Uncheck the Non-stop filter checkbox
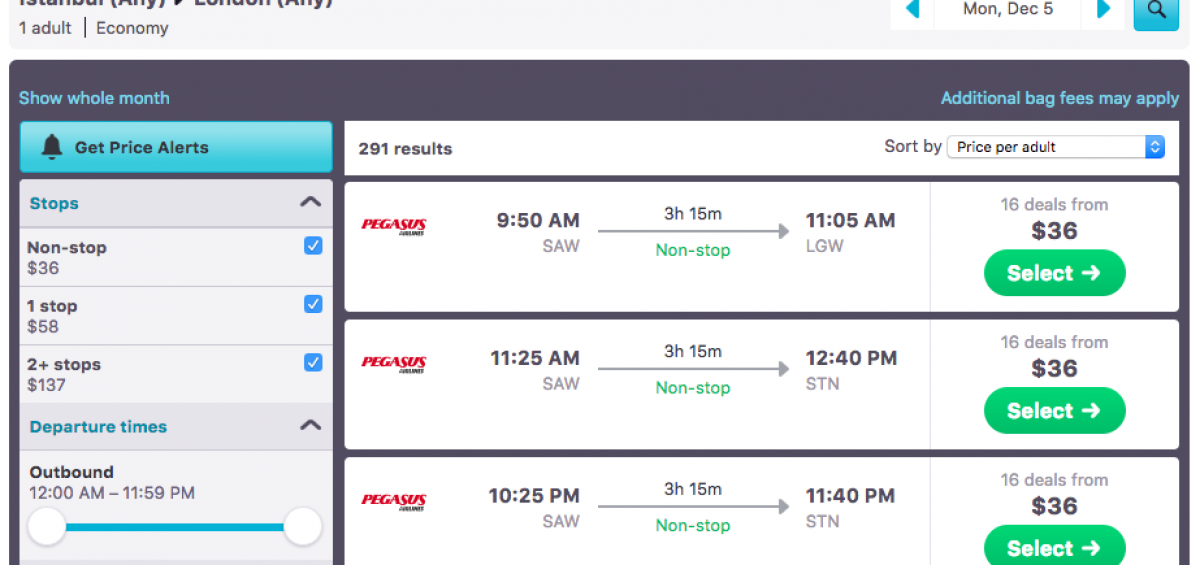The height and width of the screenshot is (565, 1200). [x=313, y=246]
